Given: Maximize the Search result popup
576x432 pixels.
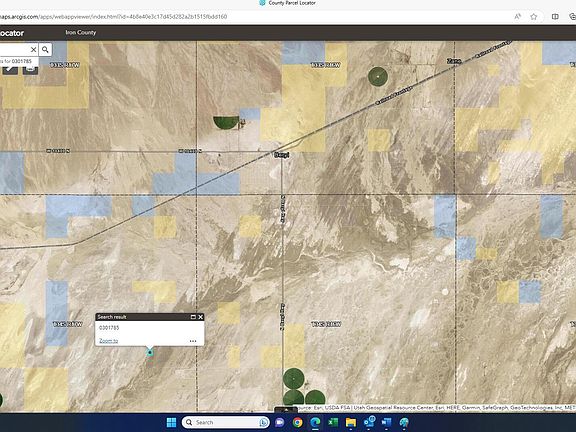Looking at the screenshot, I should click(x=193, y=317).
